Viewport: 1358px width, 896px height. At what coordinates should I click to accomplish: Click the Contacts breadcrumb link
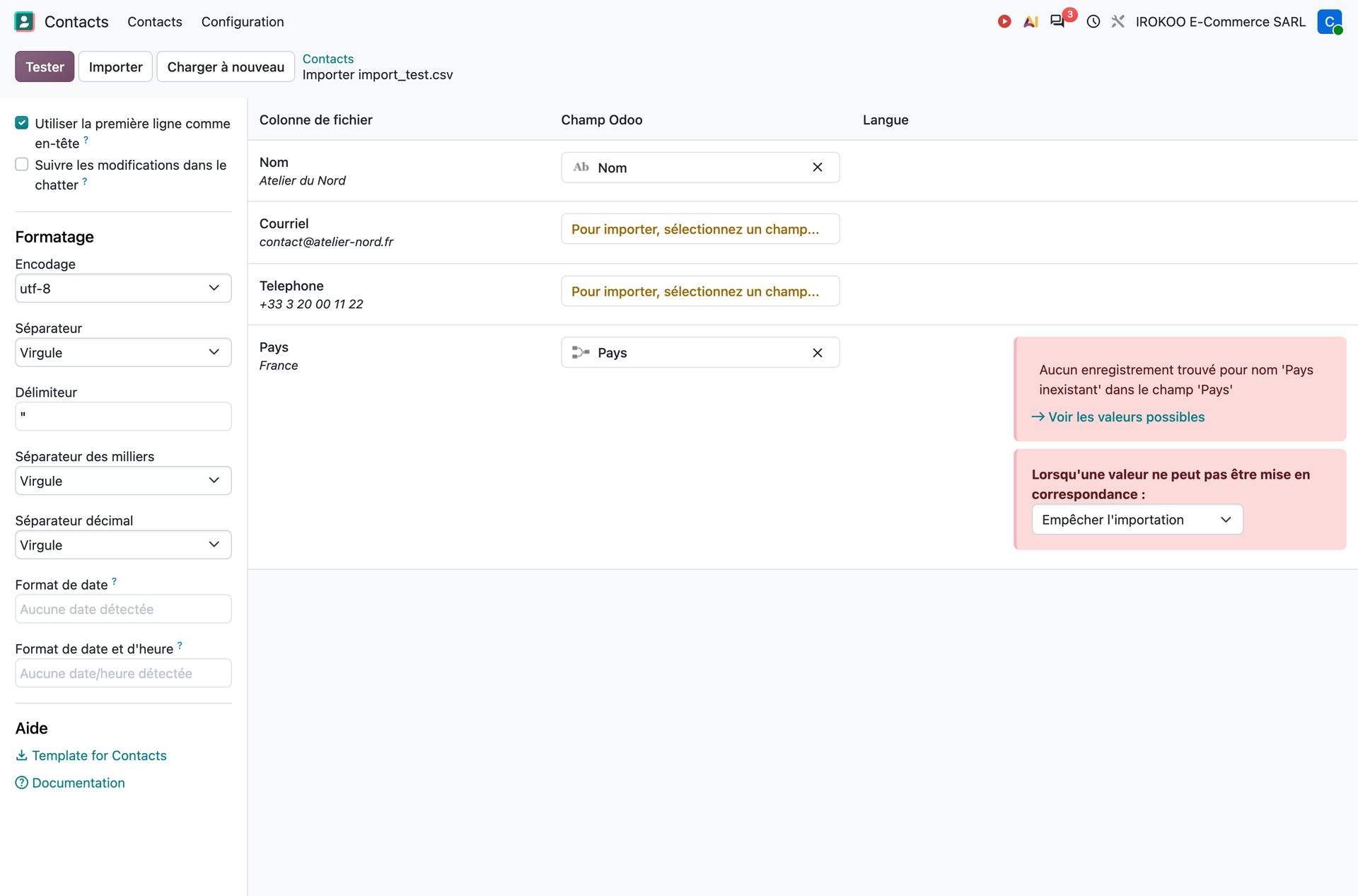pyautogui.click(x=328, y=59)
